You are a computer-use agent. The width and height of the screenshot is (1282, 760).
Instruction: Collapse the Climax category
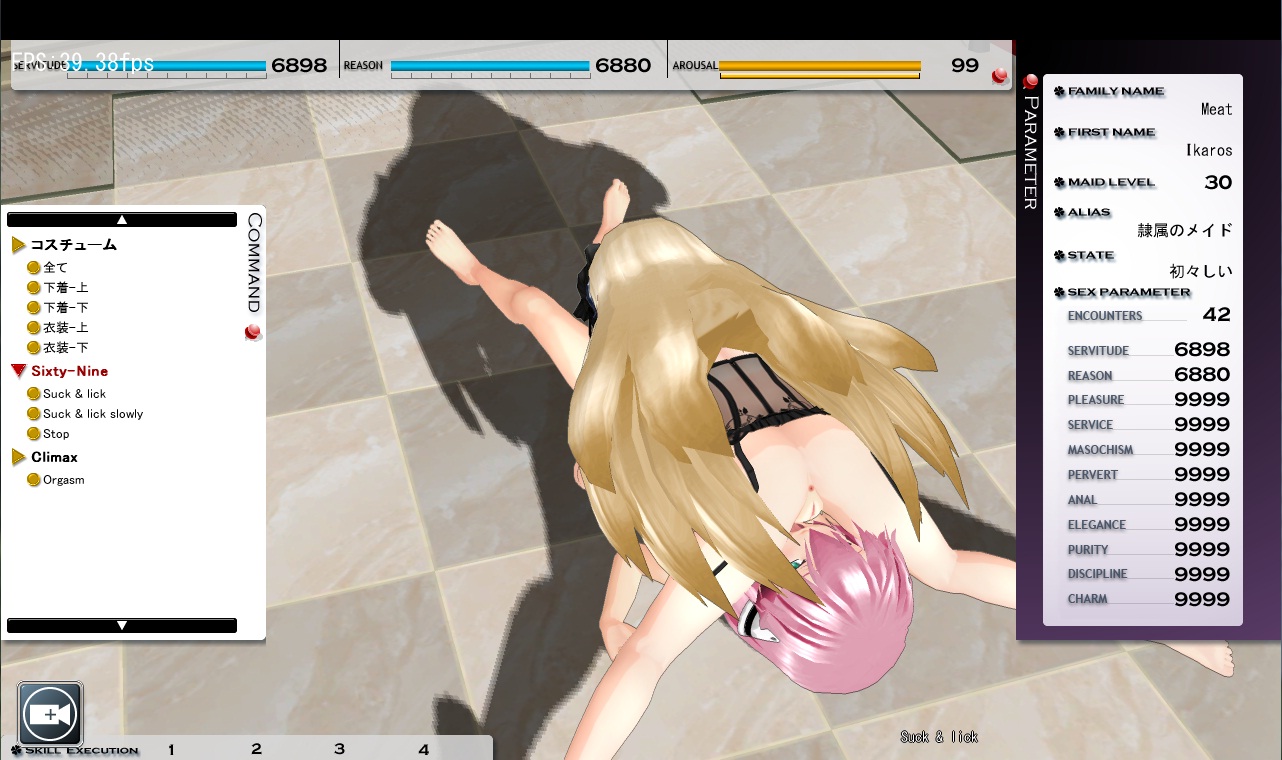[x=45, y=457]
